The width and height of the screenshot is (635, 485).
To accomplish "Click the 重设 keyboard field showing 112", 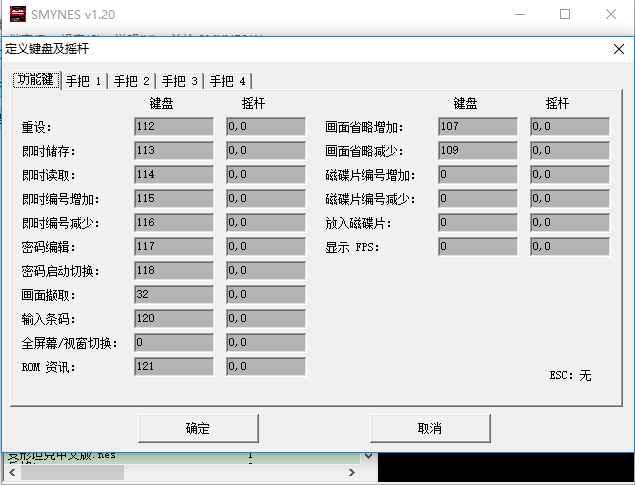I will pyautogui.click(x=174, y=127).
